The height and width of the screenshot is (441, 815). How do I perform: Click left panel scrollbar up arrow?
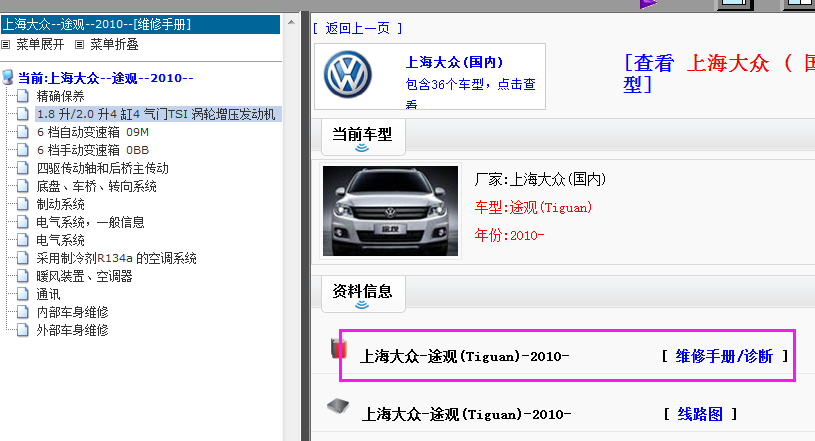pyautogui.click(x=291, y=22)
